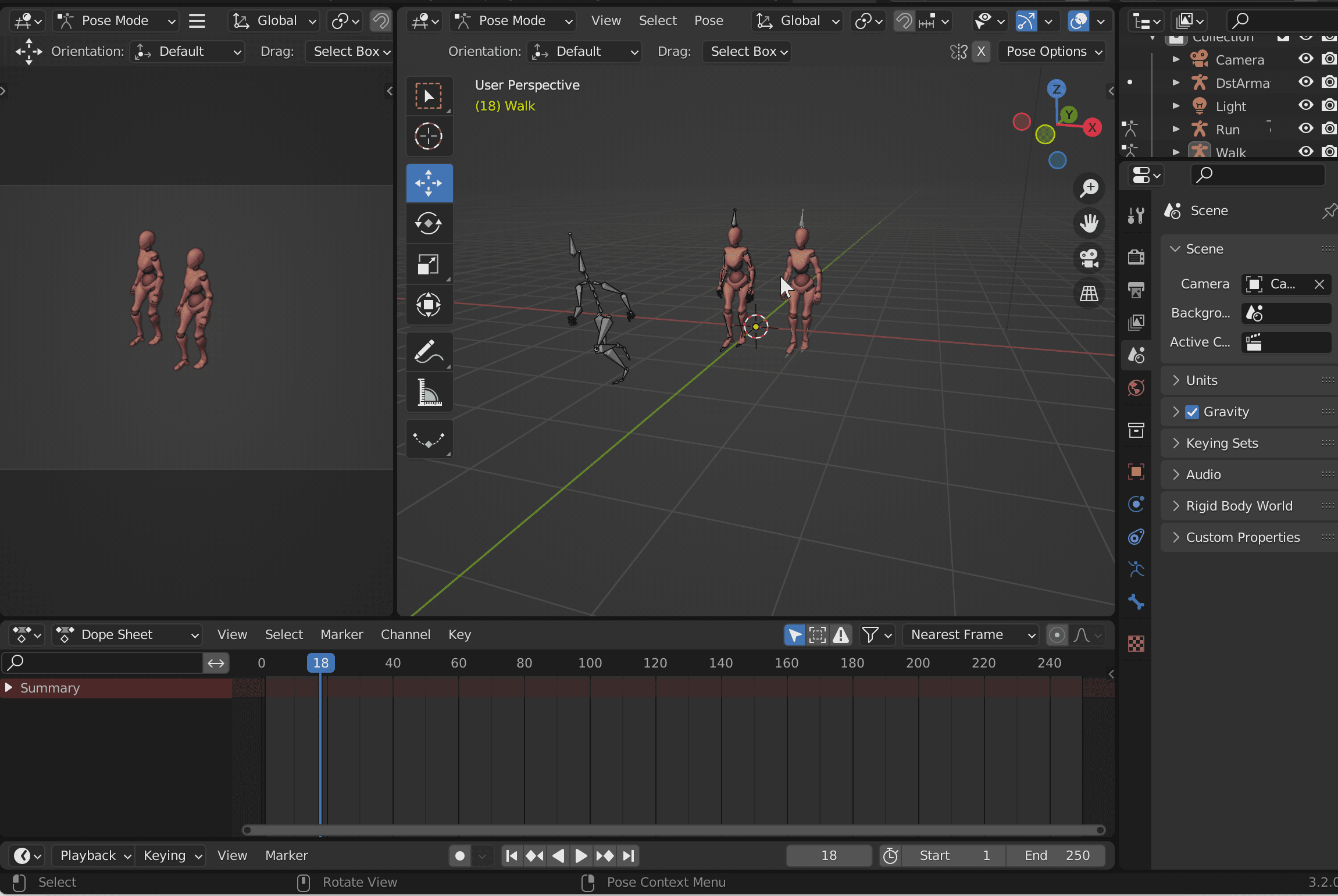Hide the Run armature in outliner
The height and width of the screenshot is (896, 1338).
coord(1306,128)
